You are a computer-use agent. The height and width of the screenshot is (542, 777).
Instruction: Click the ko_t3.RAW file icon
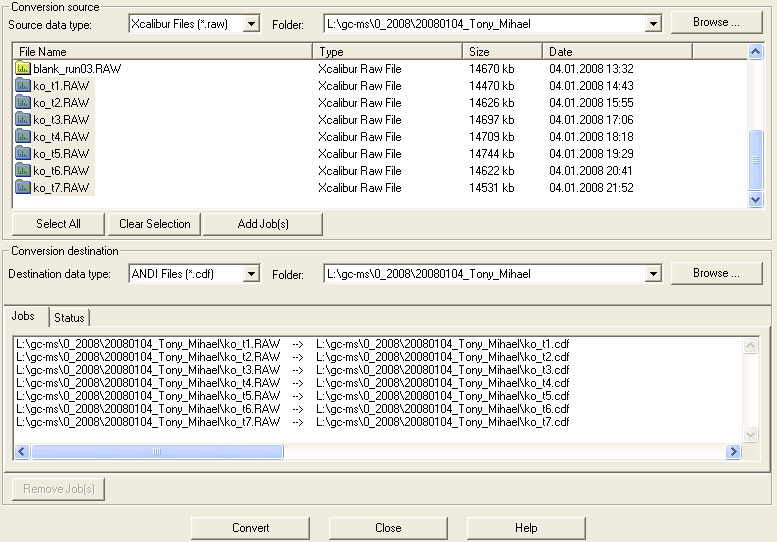click(x=23, y=119)
